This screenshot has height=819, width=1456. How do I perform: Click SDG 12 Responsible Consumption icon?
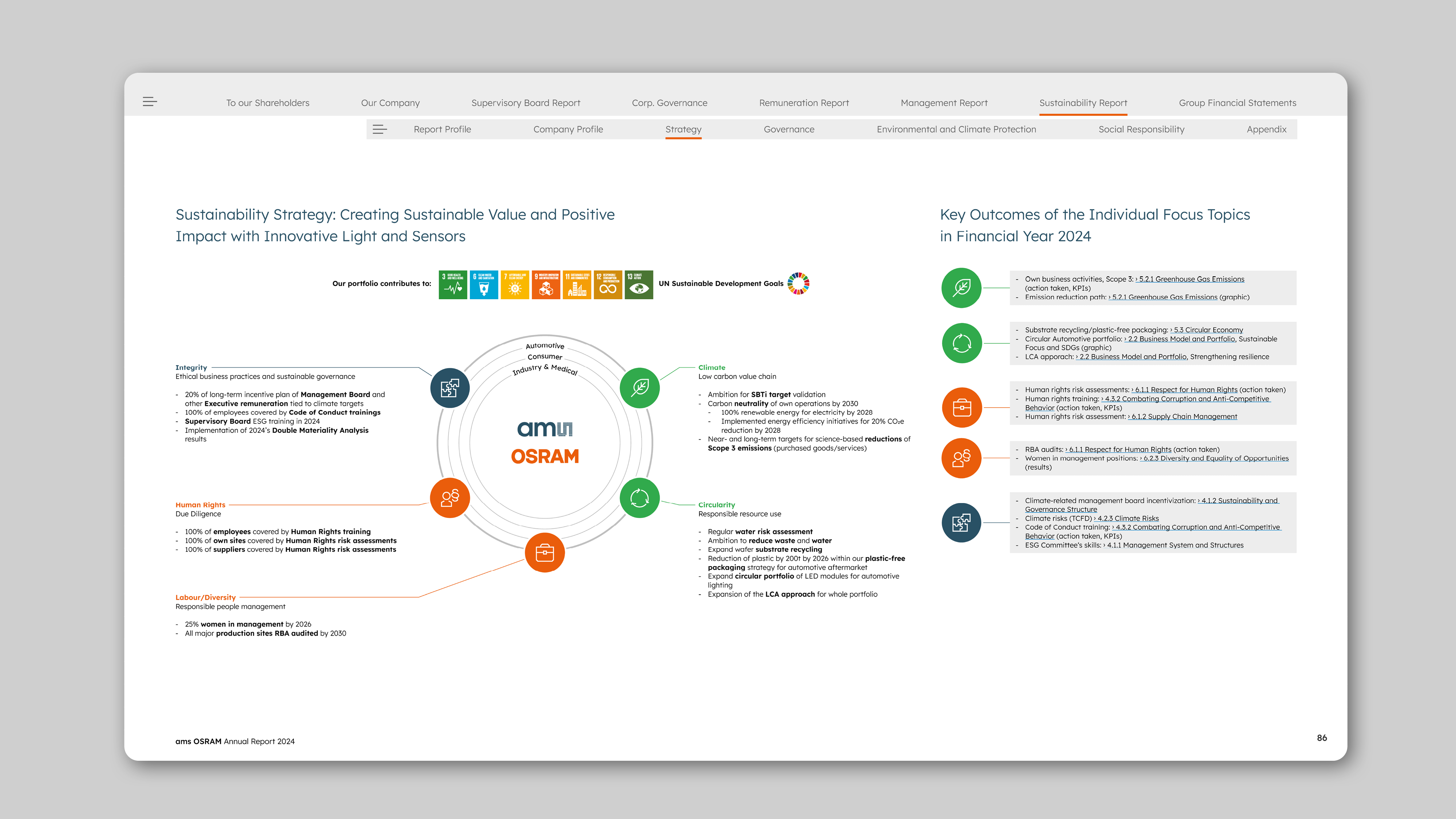click(x=608, y=284)
